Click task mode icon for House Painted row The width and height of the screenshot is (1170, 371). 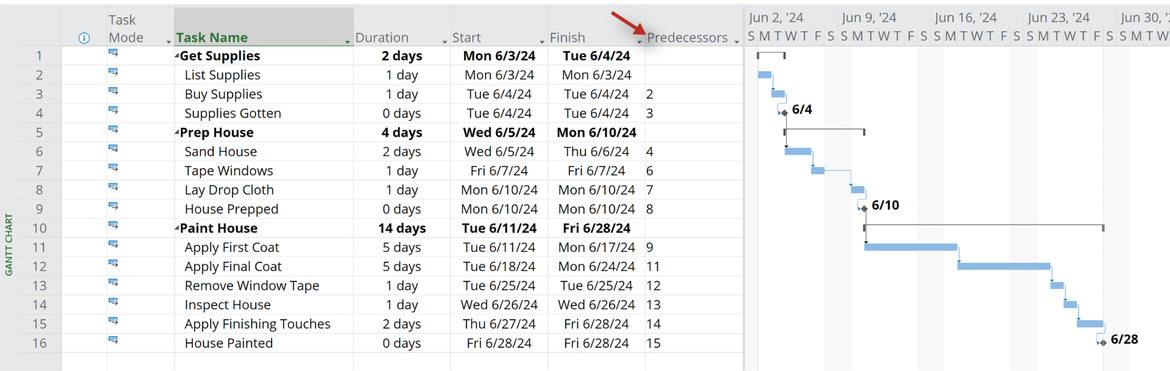click(x=113, y=340)
